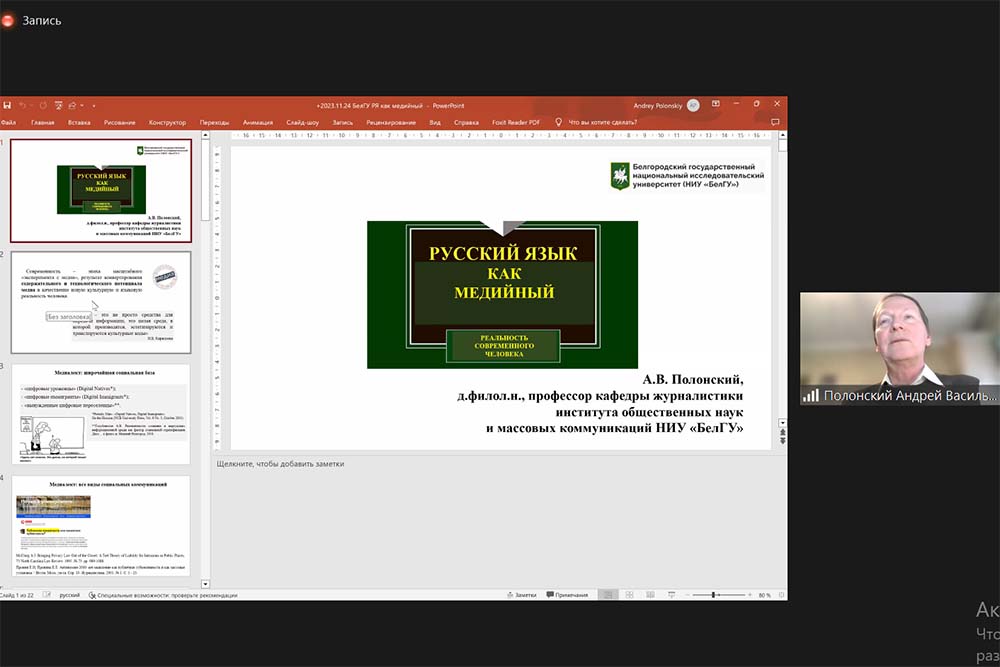Screen dimensions: 1000x667
Task: Open the Анимация ribbon tab
Action: (x=257, y=122)
